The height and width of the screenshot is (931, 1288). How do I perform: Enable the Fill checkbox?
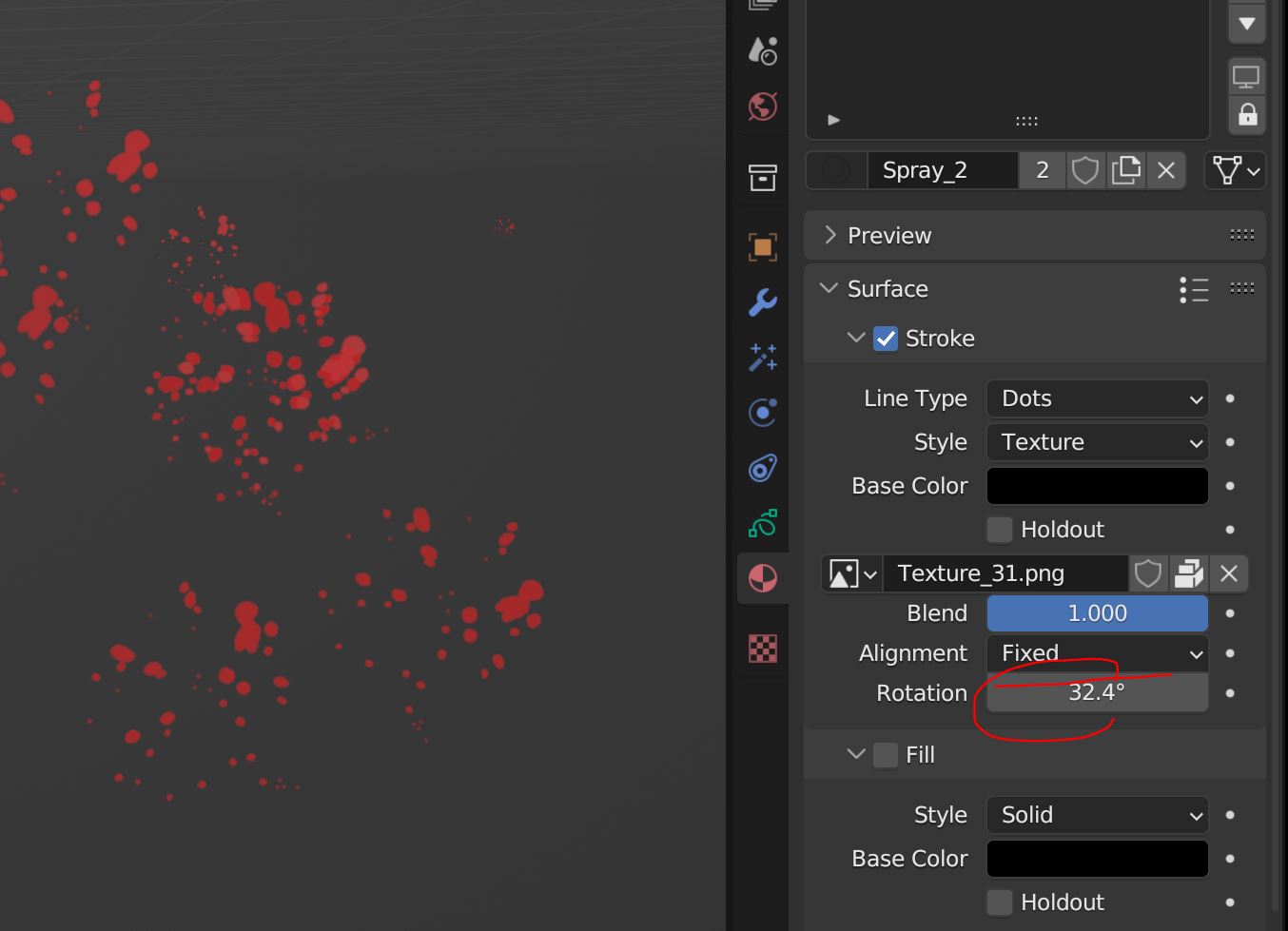click(886, 755)
